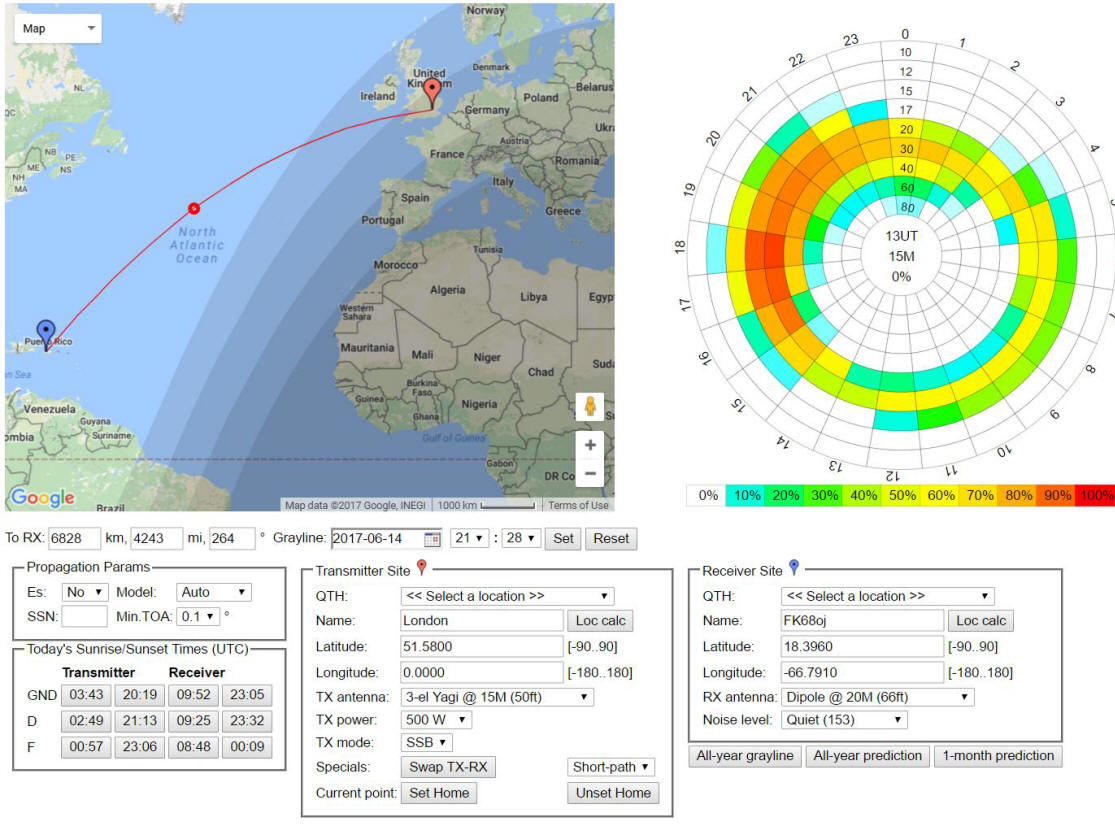
Task: Open the Map type dropdown
Action: click(x=58, y=28)
